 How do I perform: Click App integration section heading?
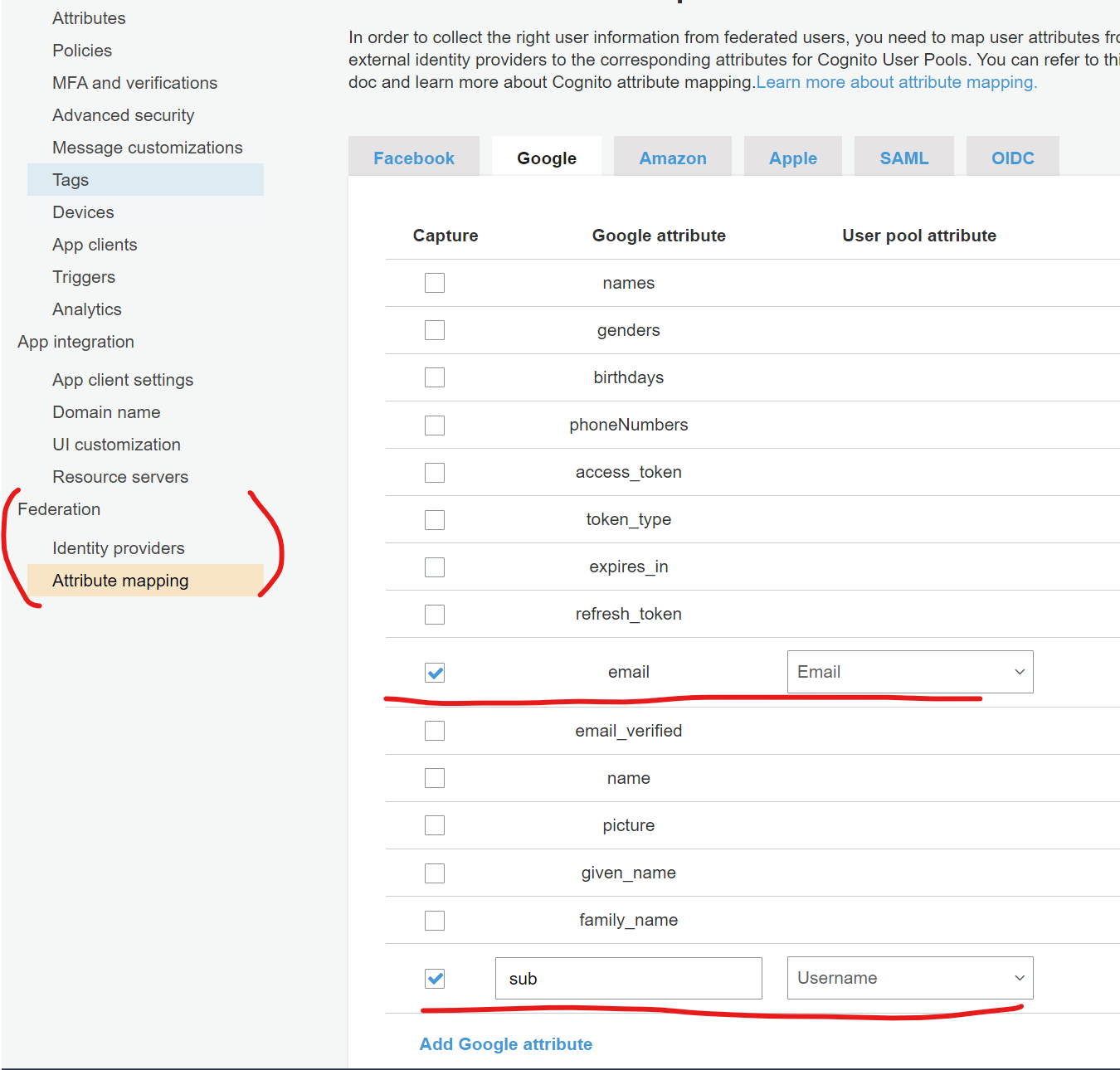(x=75, y=342)
